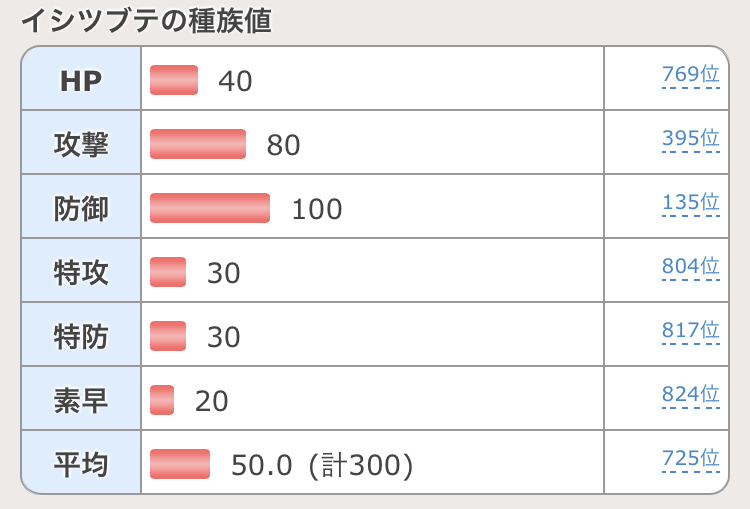Click the red 攻撃 stat bar
The height and width of the screenshot is (509, 750).
point(198,144)
